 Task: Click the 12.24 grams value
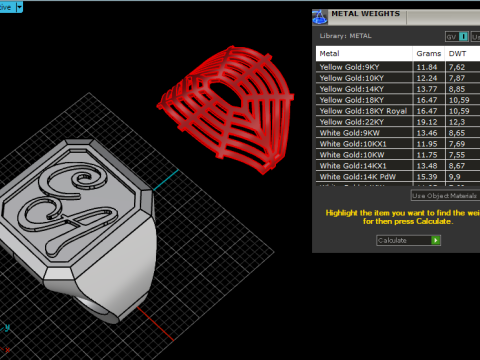point(427,78)
